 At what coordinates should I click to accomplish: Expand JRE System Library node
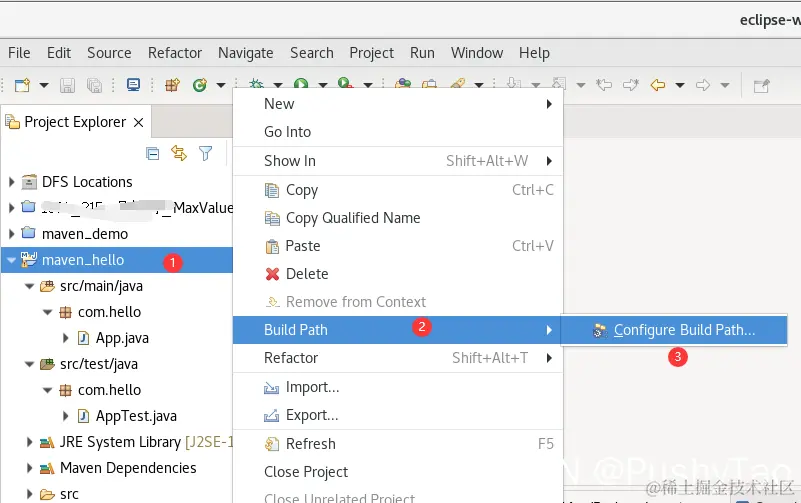pos(29,442)
